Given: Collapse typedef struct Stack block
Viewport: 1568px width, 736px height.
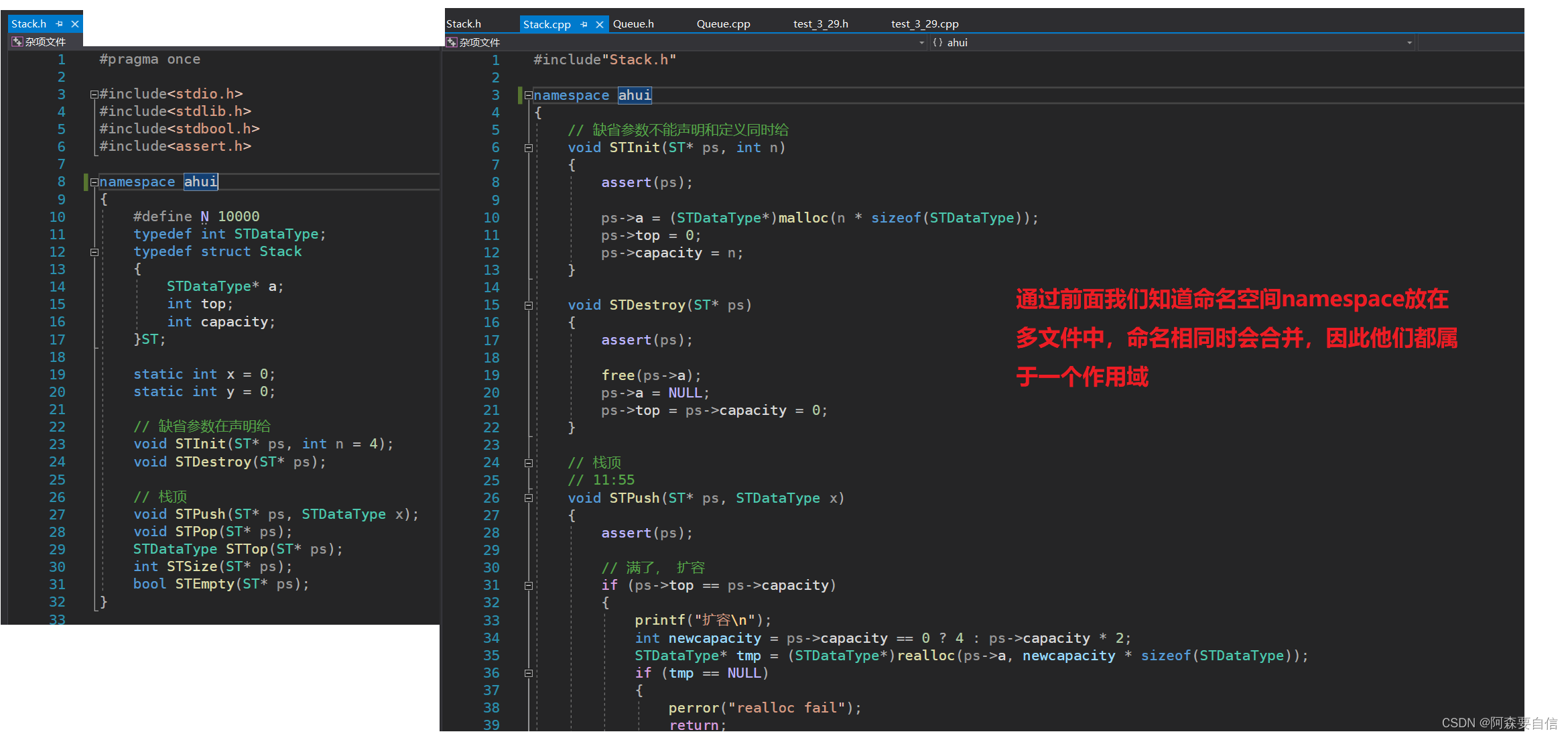Looking at the screenshot, I should [94, 252].
